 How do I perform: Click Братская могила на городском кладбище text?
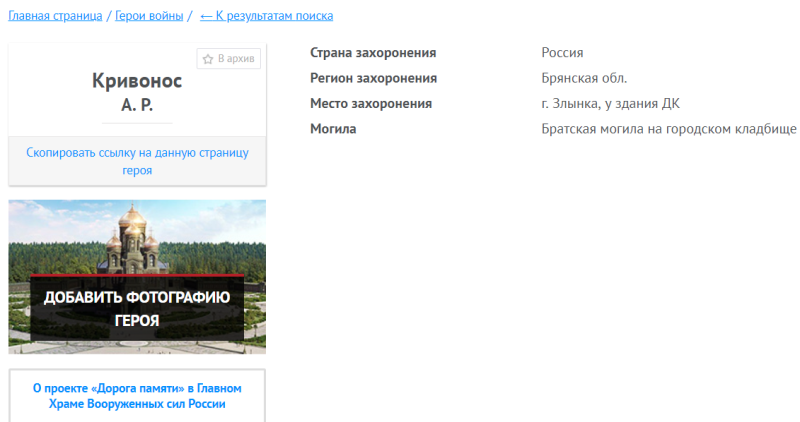[x=668, y=129]
